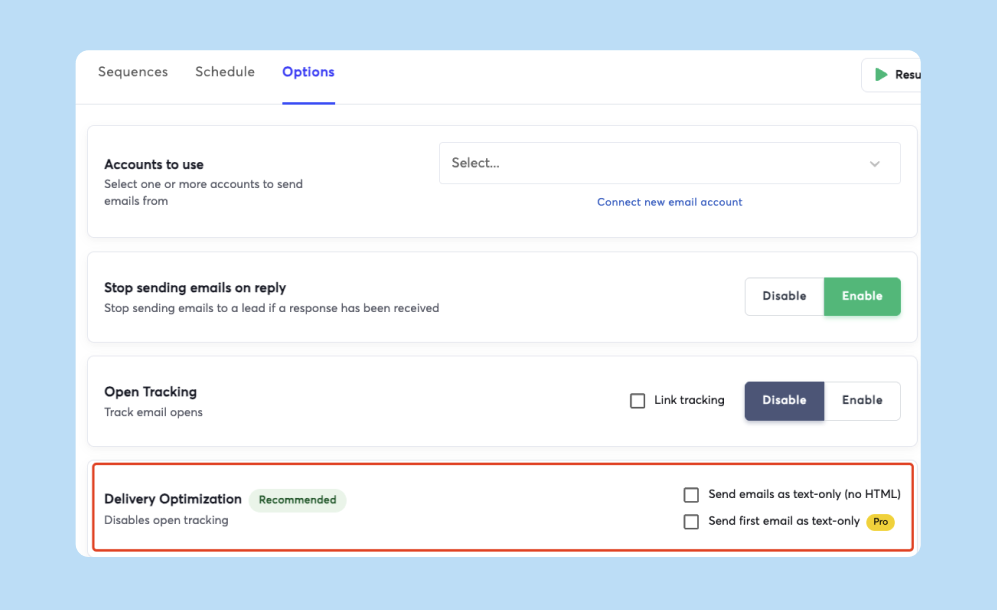Check Send emails as text-only (no HTML)
Image resolution: width=997 pixels, height=610 pixels.
pos(691,495)
